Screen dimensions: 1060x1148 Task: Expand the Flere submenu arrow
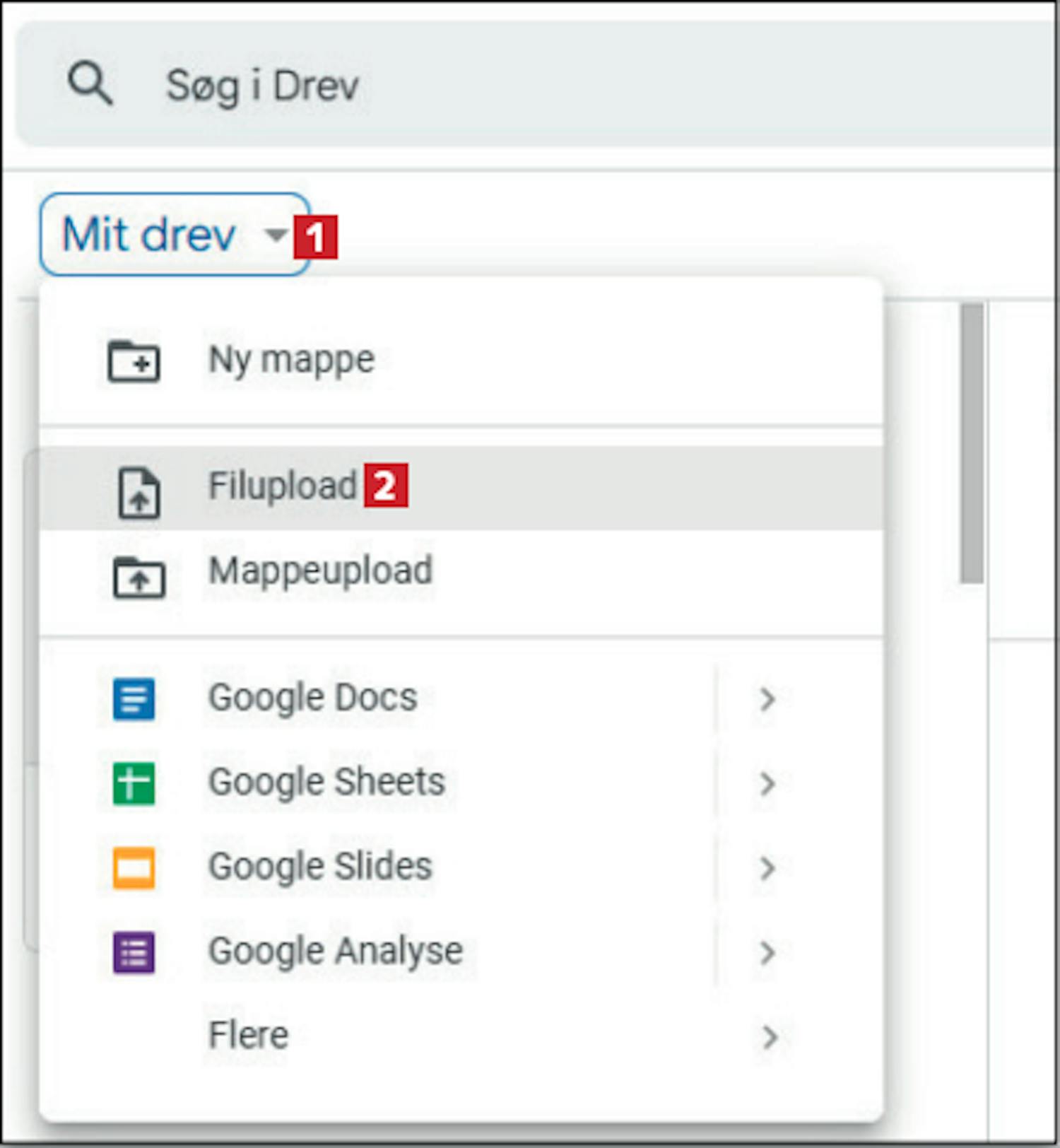768,1037
